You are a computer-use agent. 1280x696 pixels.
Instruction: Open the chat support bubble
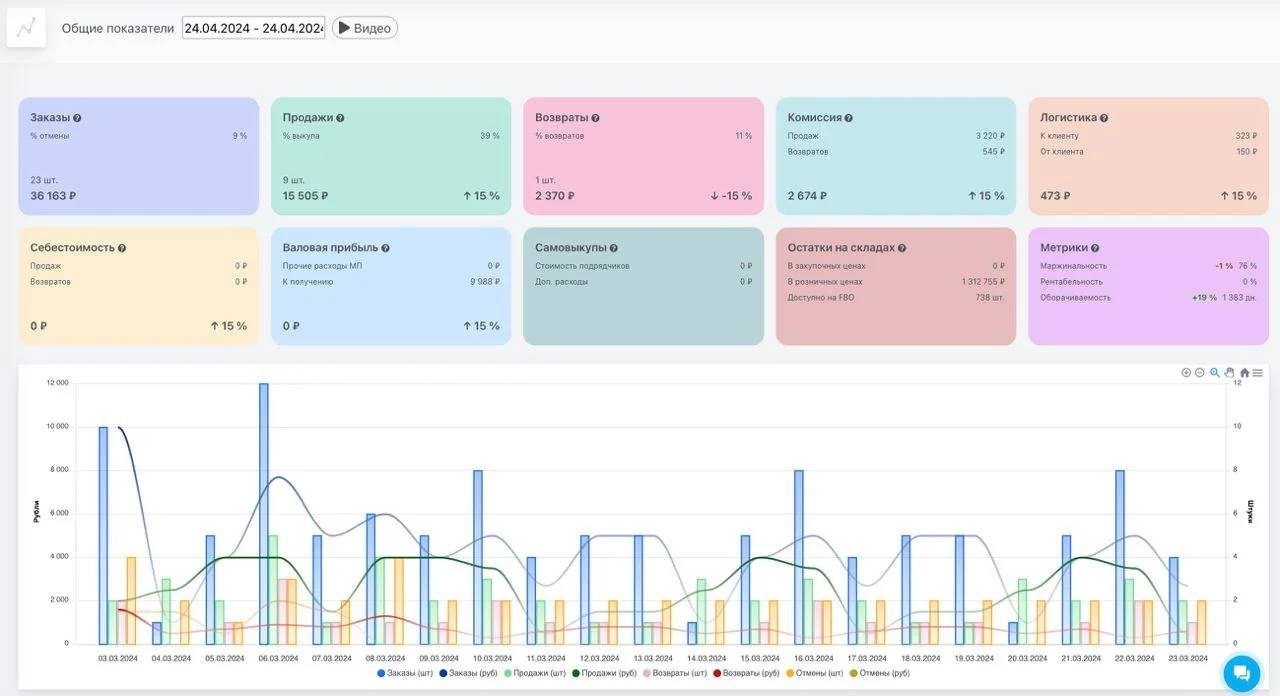[x=1241, y=672]
